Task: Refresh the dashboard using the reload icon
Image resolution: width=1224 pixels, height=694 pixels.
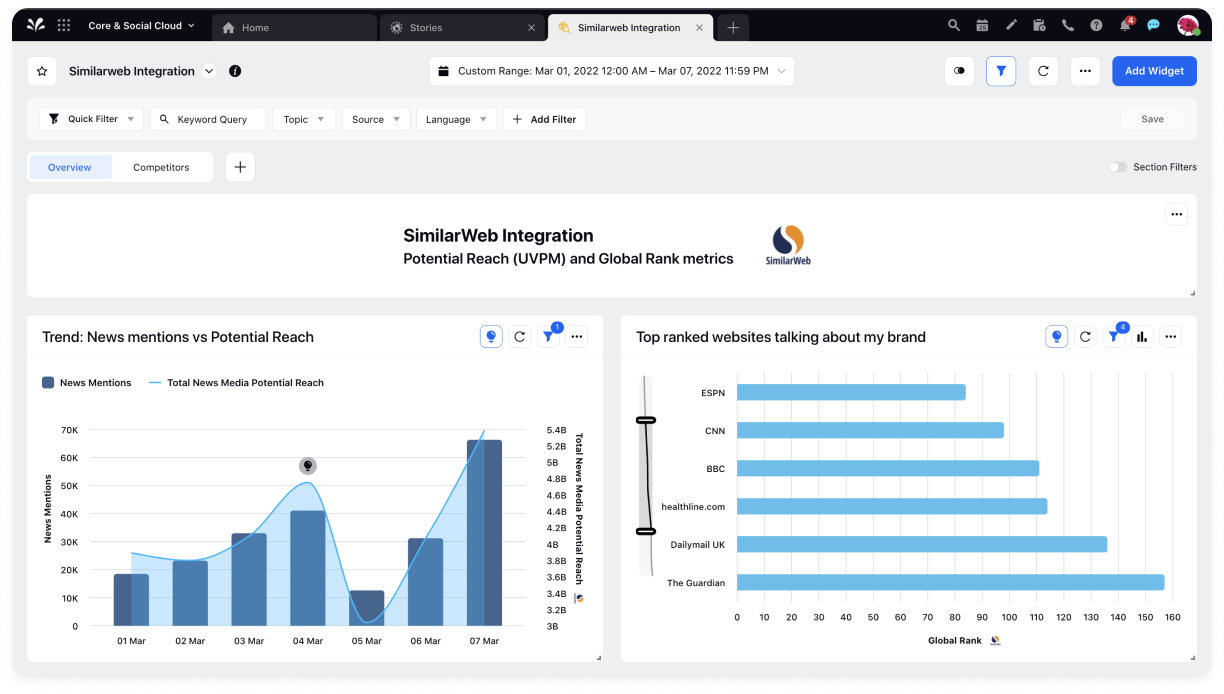Action: (1042, 71)
